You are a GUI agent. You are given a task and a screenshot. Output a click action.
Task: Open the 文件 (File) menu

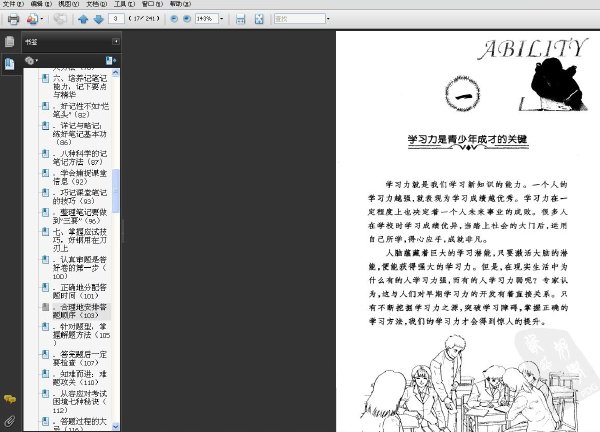click(x=13, y=4)
